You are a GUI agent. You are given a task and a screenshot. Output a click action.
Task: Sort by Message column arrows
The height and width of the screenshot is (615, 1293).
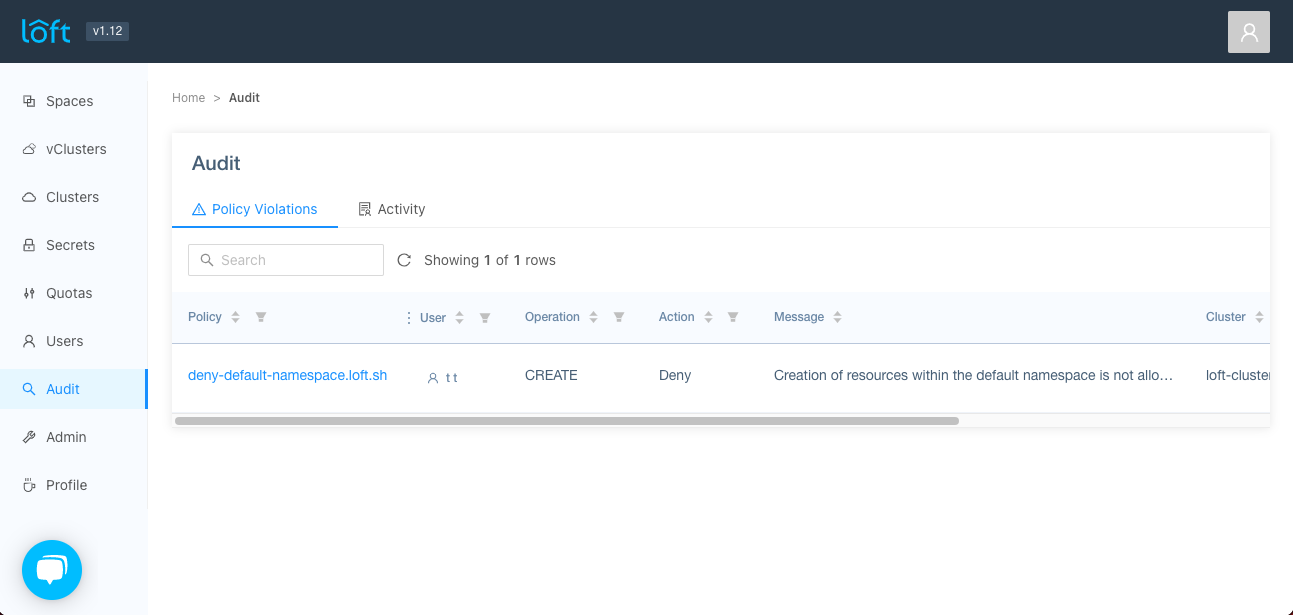click(x=837, y=317)
